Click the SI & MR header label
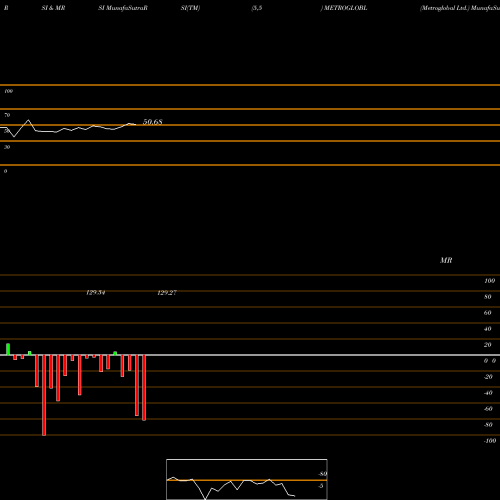 [x=53, y=8]
